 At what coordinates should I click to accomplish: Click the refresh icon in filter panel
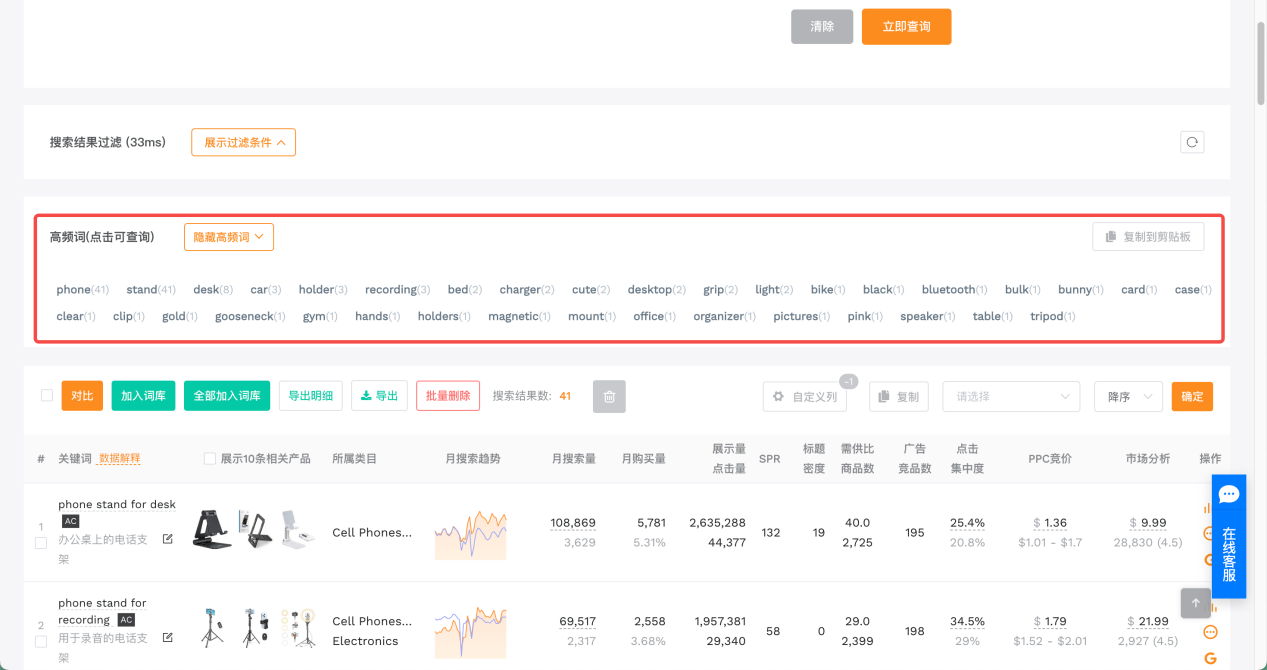coord(1192,142)
